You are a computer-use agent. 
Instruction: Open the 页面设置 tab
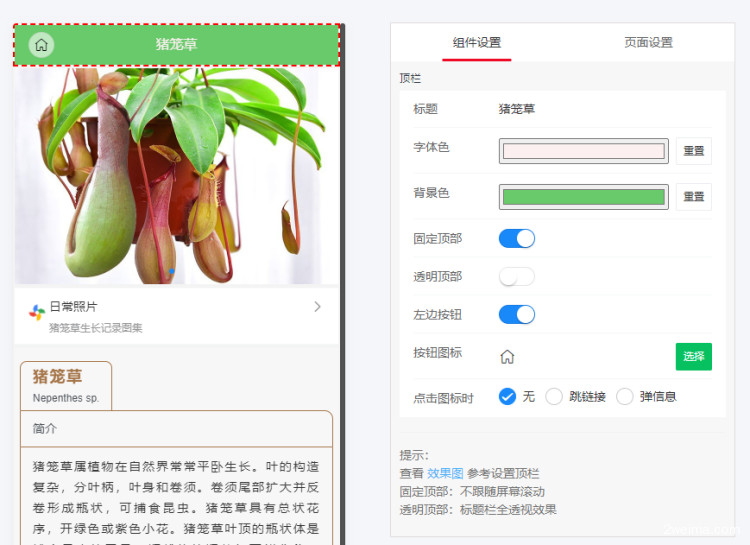coord(648,43)
